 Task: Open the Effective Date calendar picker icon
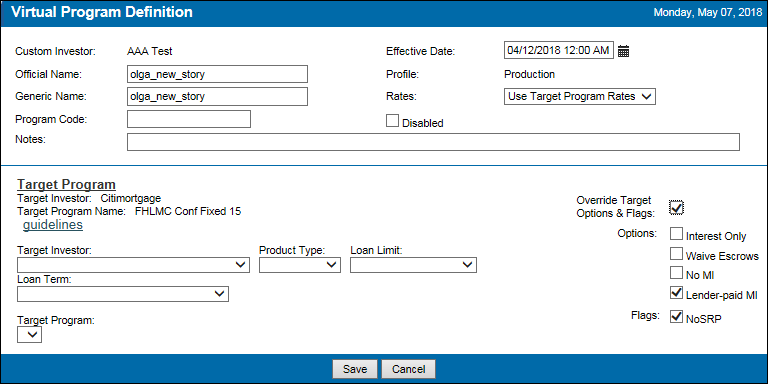[x=623, y=51]
